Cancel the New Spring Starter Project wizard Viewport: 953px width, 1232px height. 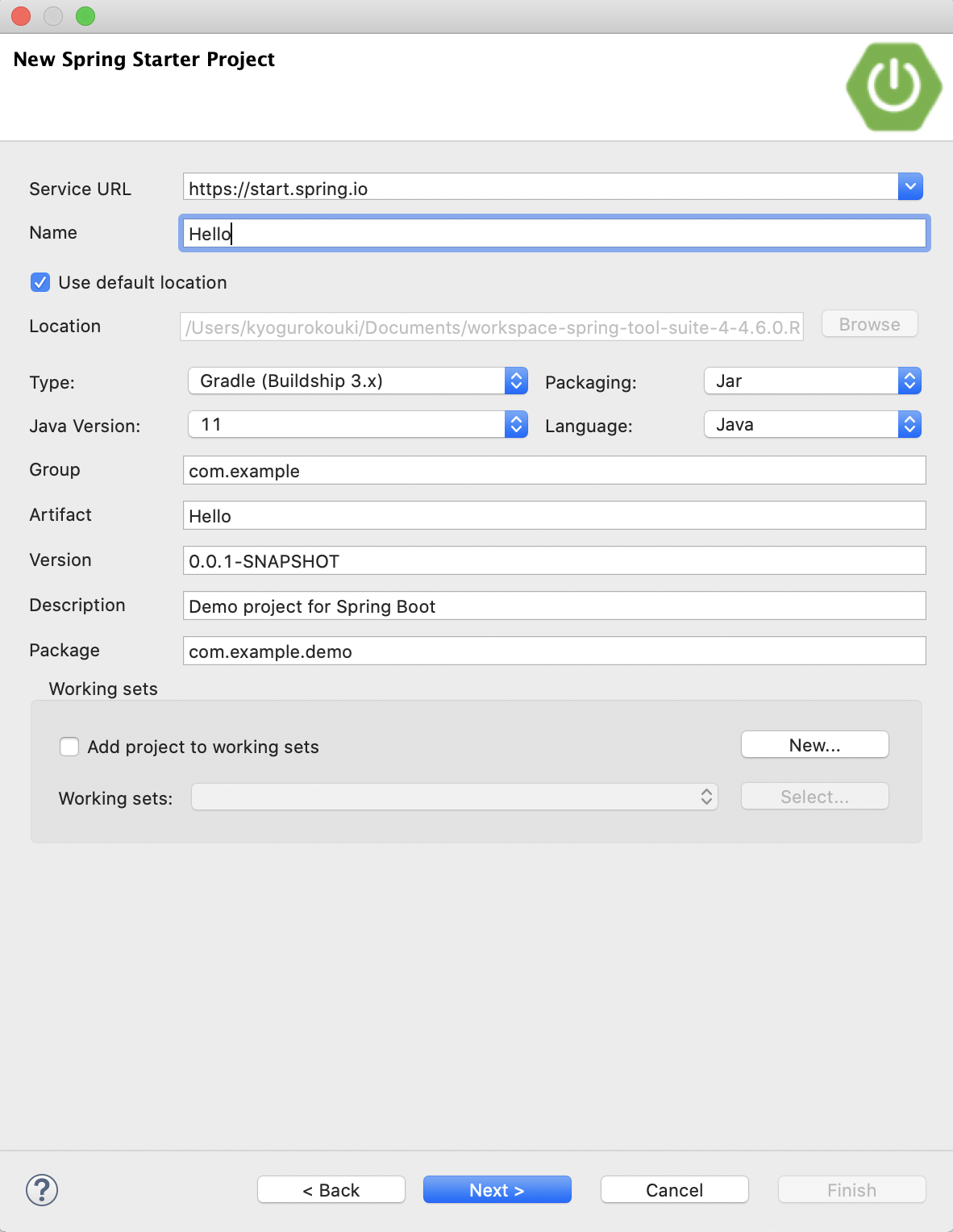coord(675,1190)
